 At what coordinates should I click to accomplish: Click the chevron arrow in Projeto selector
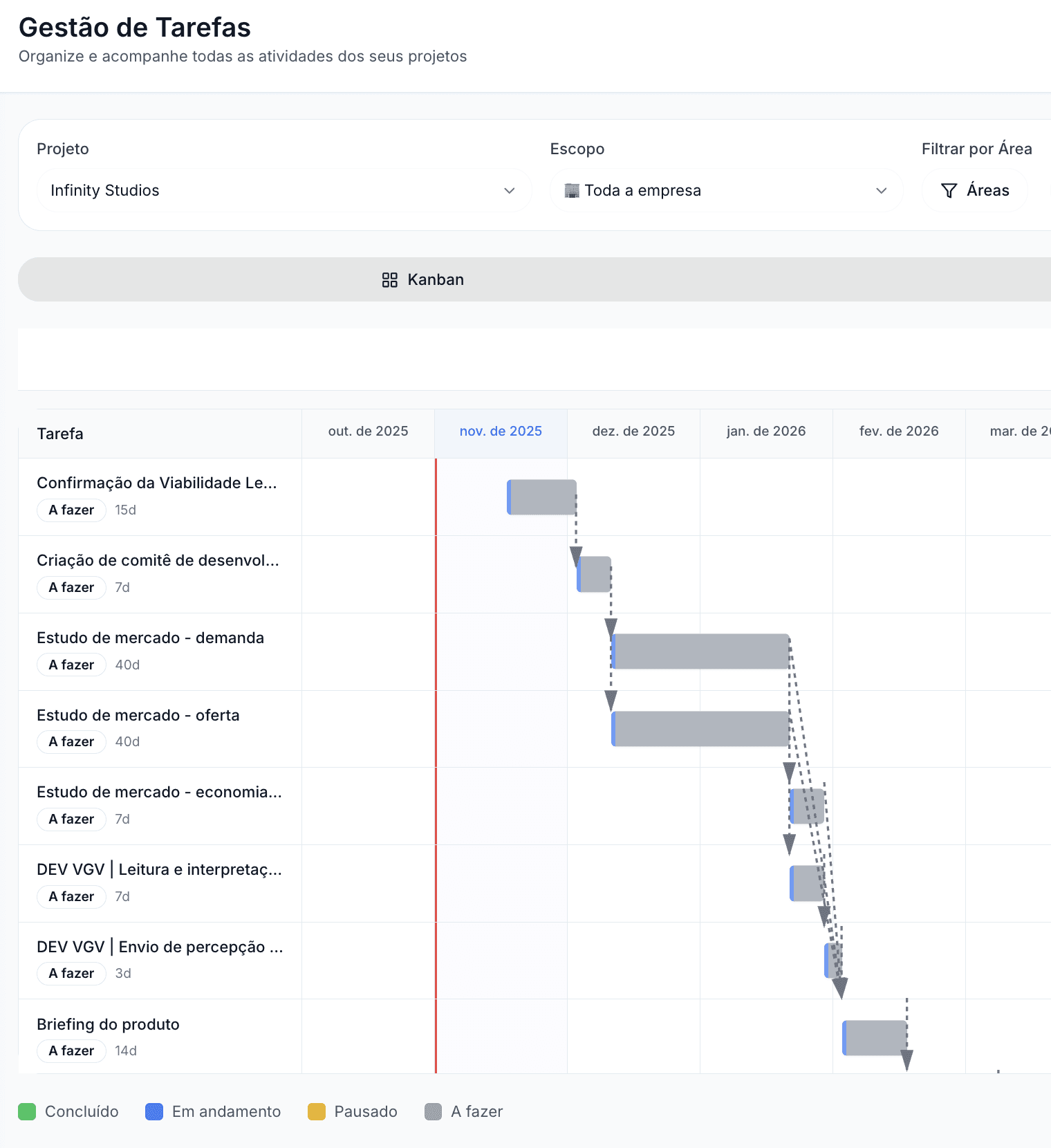point(510,190)
